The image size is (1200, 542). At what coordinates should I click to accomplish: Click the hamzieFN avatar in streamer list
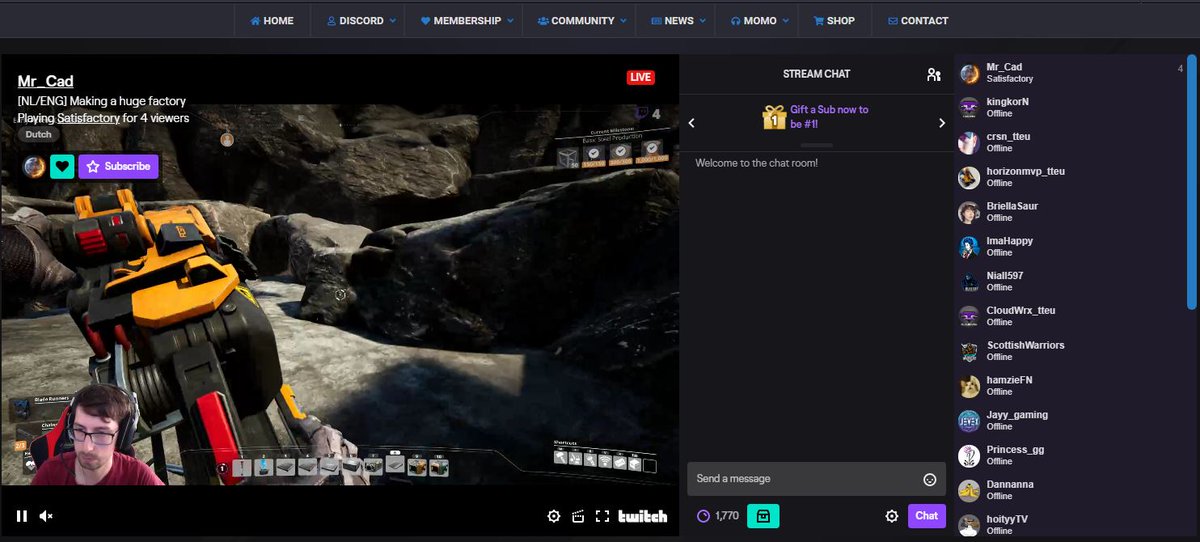[x=969, y=386]
